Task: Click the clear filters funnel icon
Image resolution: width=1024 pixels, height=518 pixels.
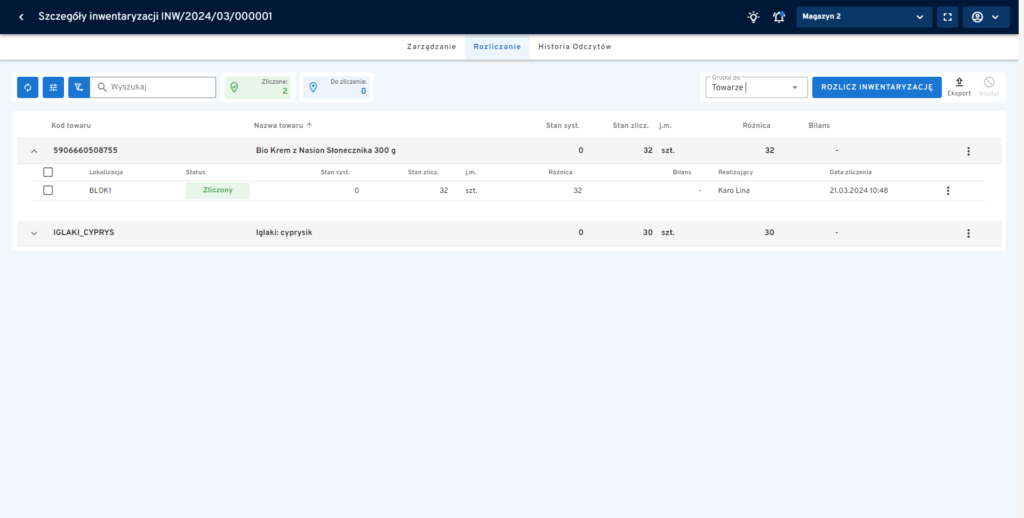Action: pyautogui.click(x=79, y=88)
